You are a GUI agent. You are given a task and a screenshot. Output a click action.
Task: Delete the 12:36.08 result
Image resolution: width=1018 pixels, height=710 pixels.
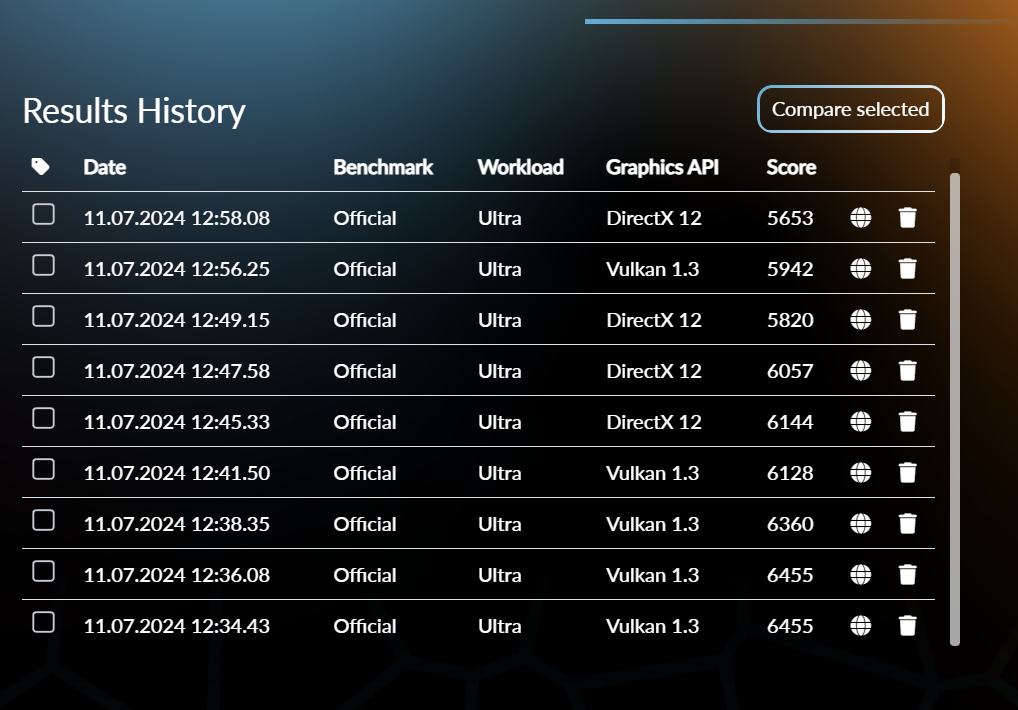(x=908, y=574)
